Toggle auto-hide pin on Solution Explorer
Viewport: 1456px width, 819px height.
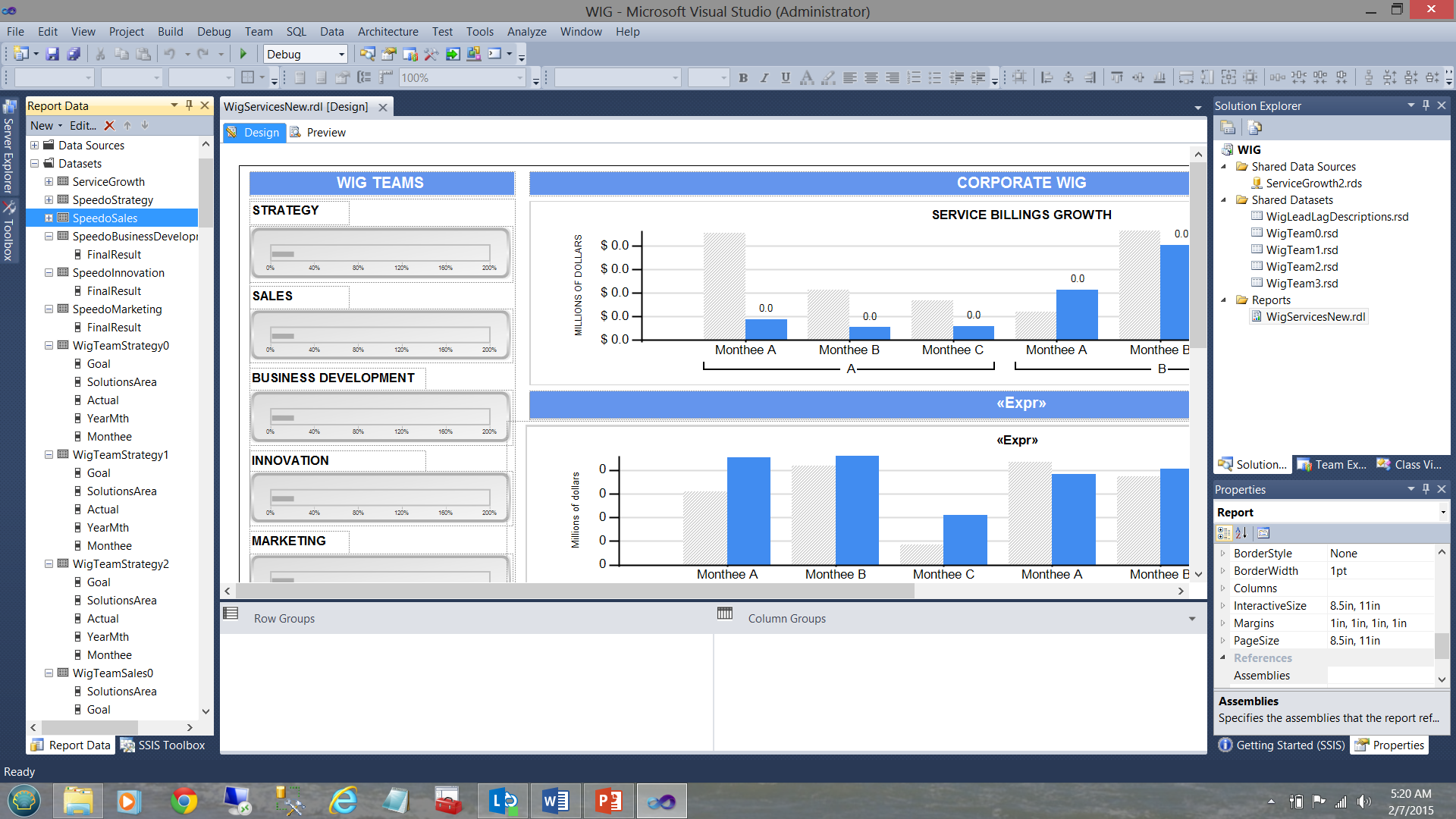1426,105
